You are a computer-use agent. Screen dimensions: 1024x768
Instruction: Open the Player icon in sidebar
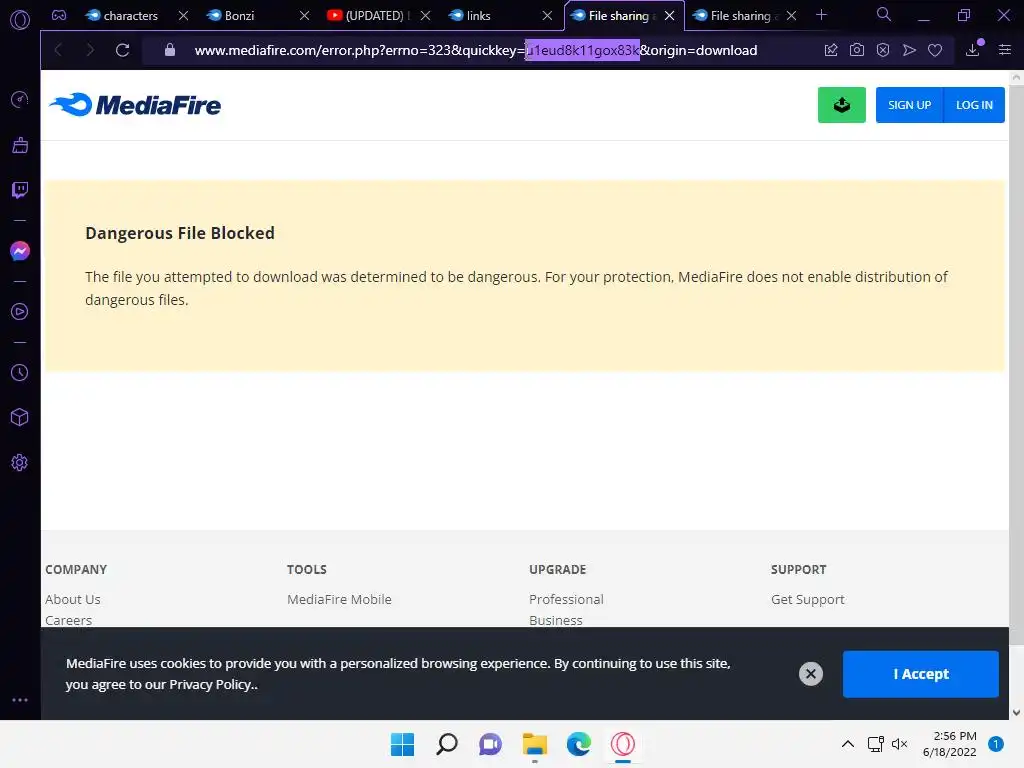20,312
